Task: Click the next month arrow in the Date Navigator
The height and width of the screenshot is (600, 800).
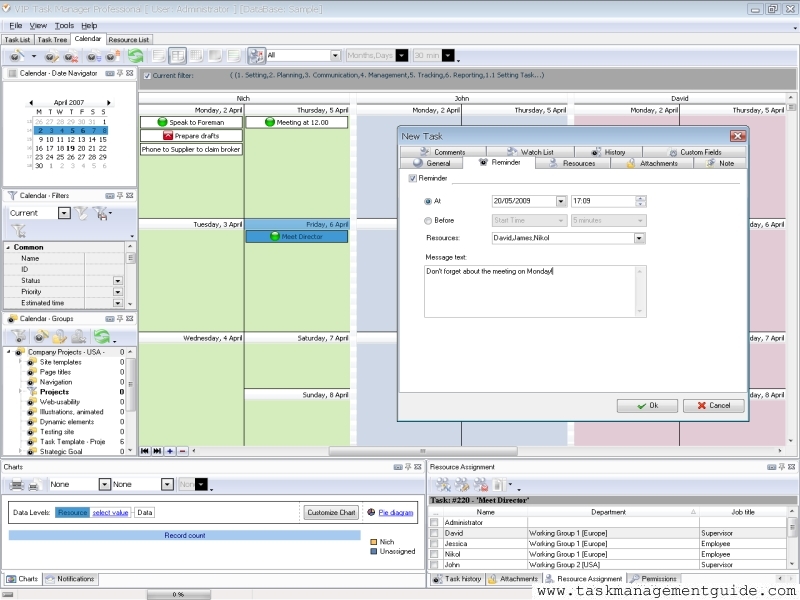Action: click(x=109, y=103)
